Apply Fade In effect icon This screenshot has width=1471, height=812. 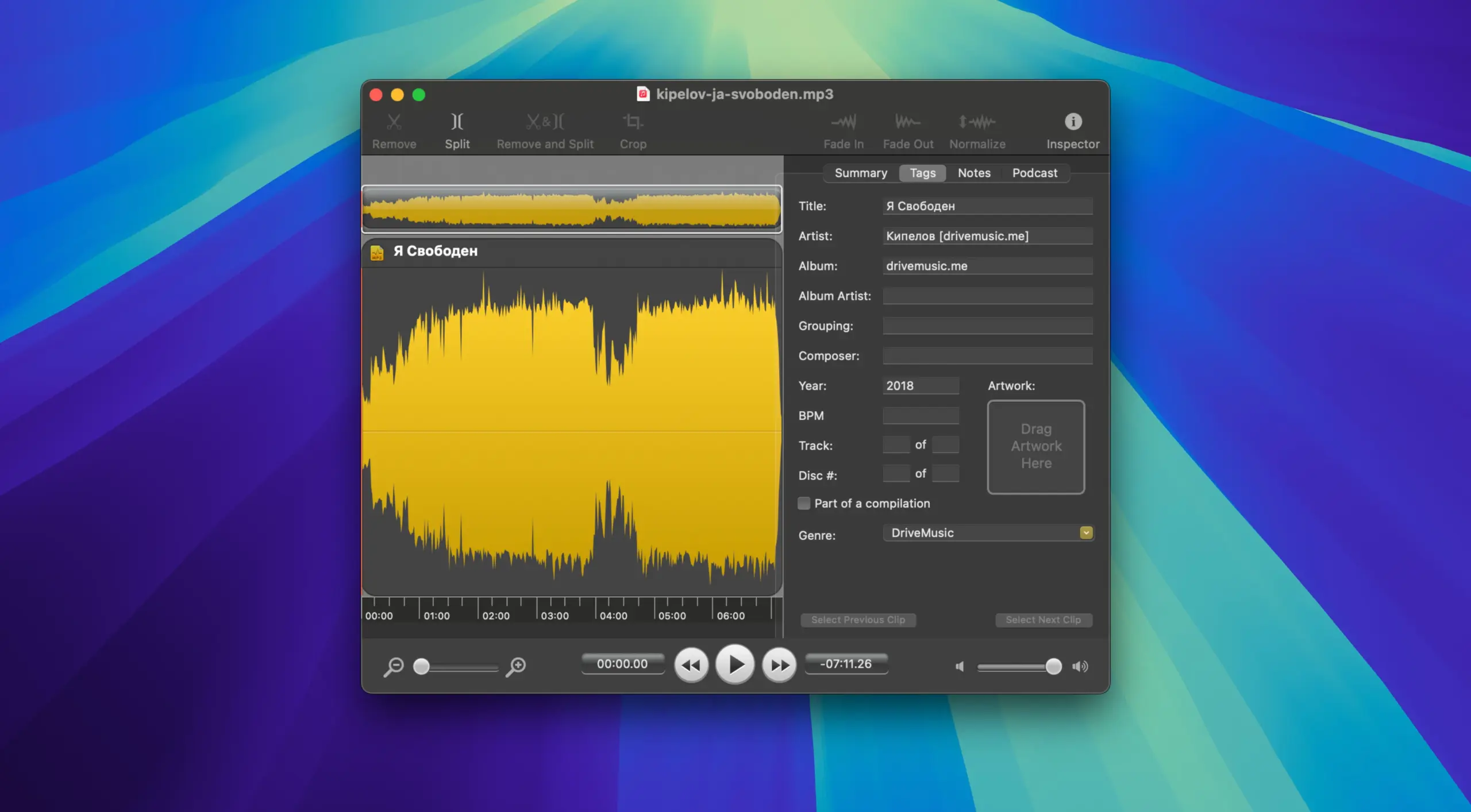(x=843, y=122)
